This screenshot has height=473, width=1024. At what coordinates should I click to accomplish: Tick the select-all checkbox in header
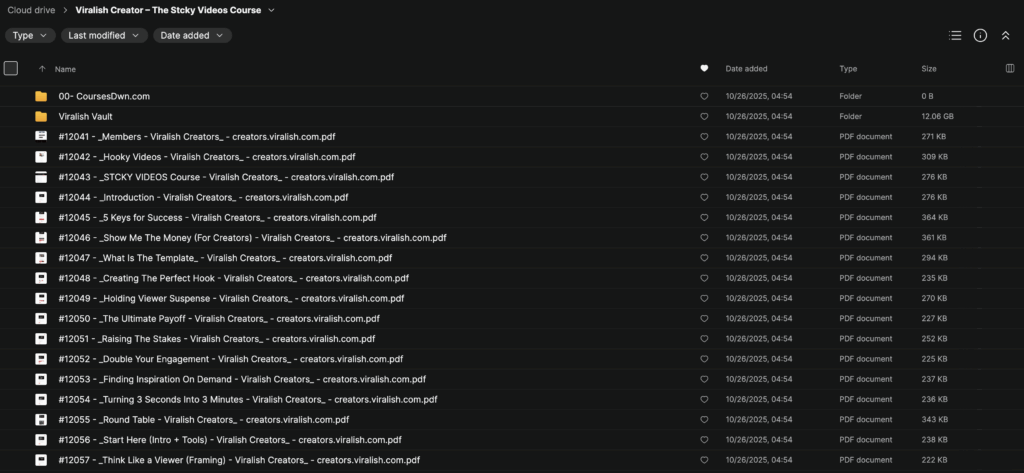click(x=10, y=68)
